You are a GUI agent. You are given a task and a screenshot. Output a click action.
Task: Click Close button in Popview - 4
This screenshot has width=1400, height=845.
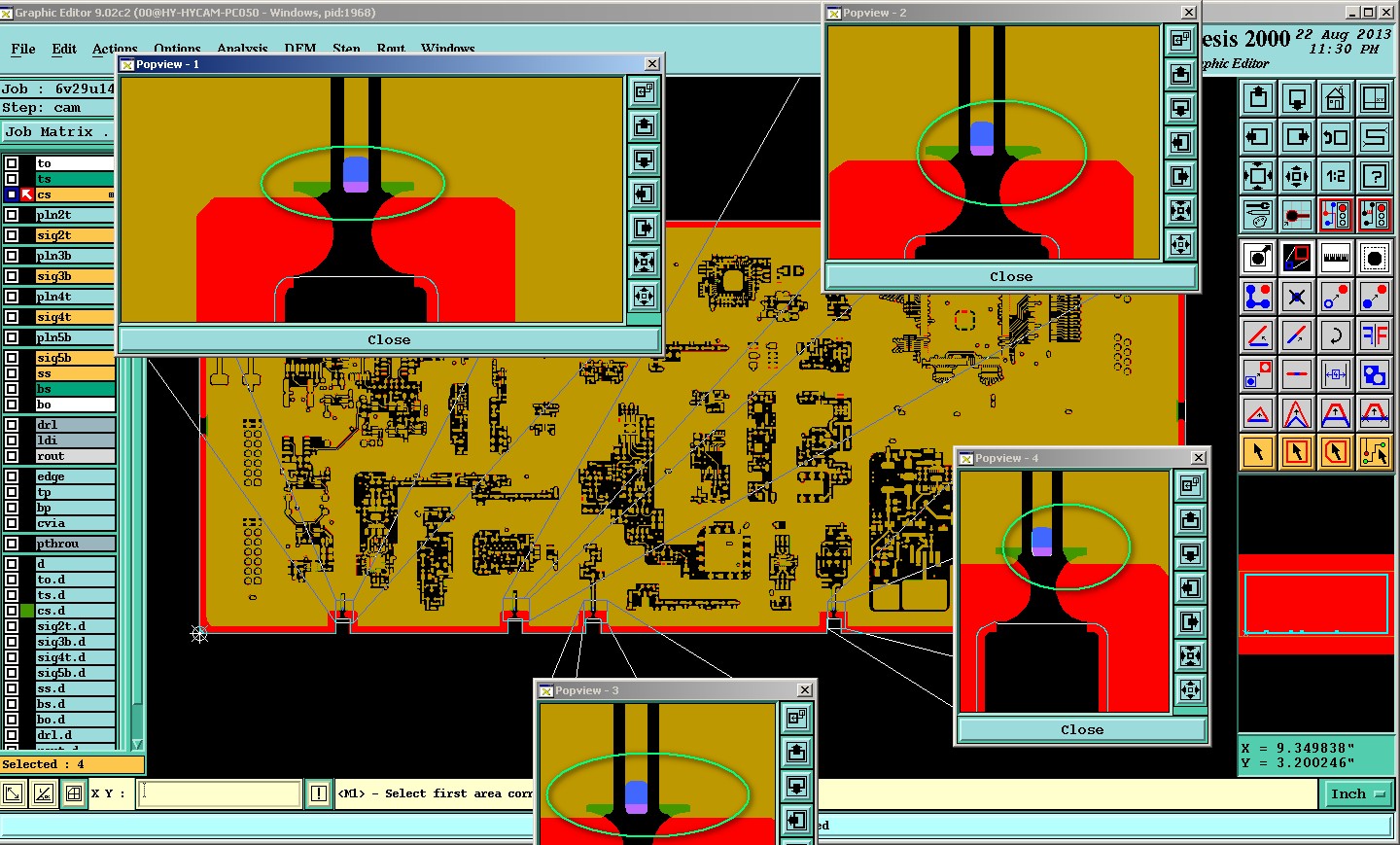coord(1082,729)
